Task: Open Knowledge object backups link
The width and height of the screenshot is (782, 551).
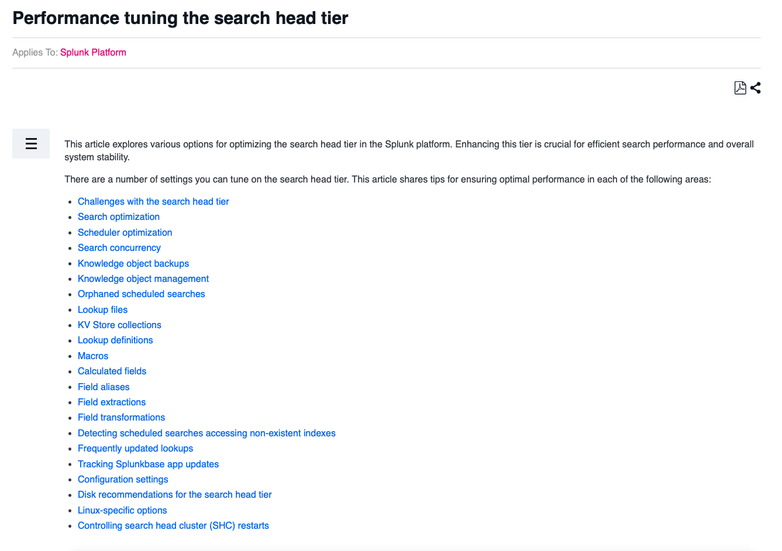Action: (133, 263)
